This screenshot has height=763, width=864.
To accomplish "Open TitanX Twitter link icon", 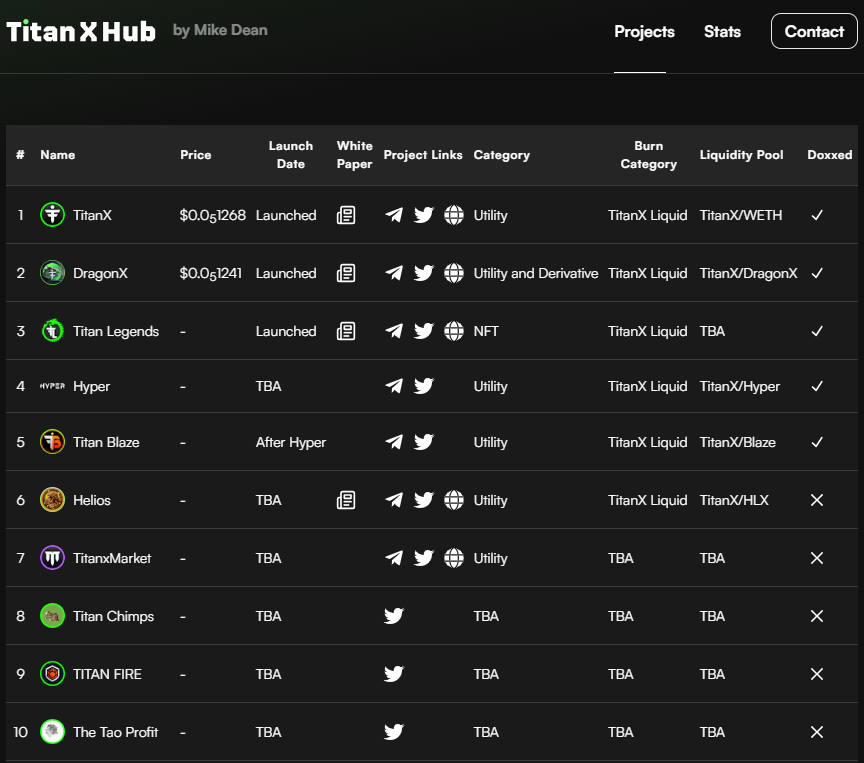I will [x=424, y=215].
